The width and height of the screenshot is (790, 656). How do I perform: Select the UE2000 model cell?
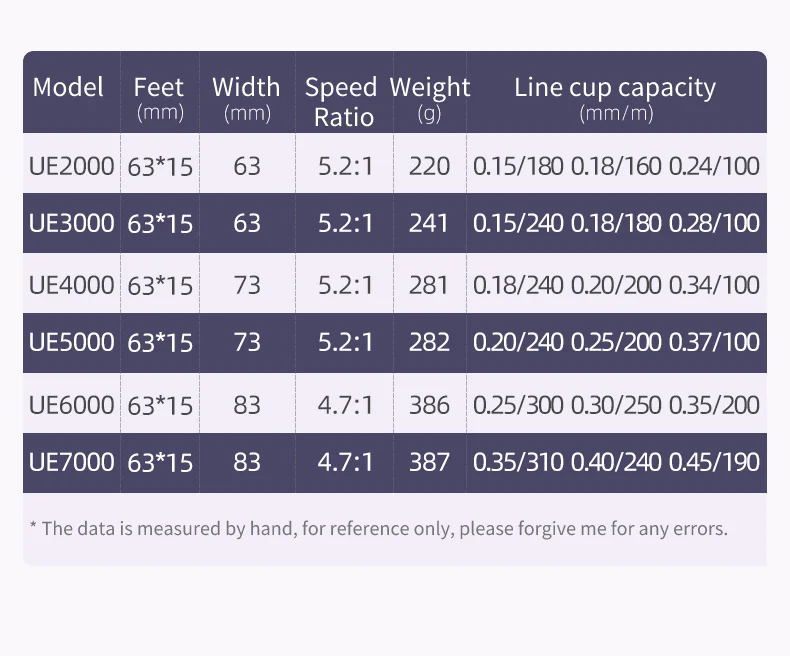click(x=72, y=166)
